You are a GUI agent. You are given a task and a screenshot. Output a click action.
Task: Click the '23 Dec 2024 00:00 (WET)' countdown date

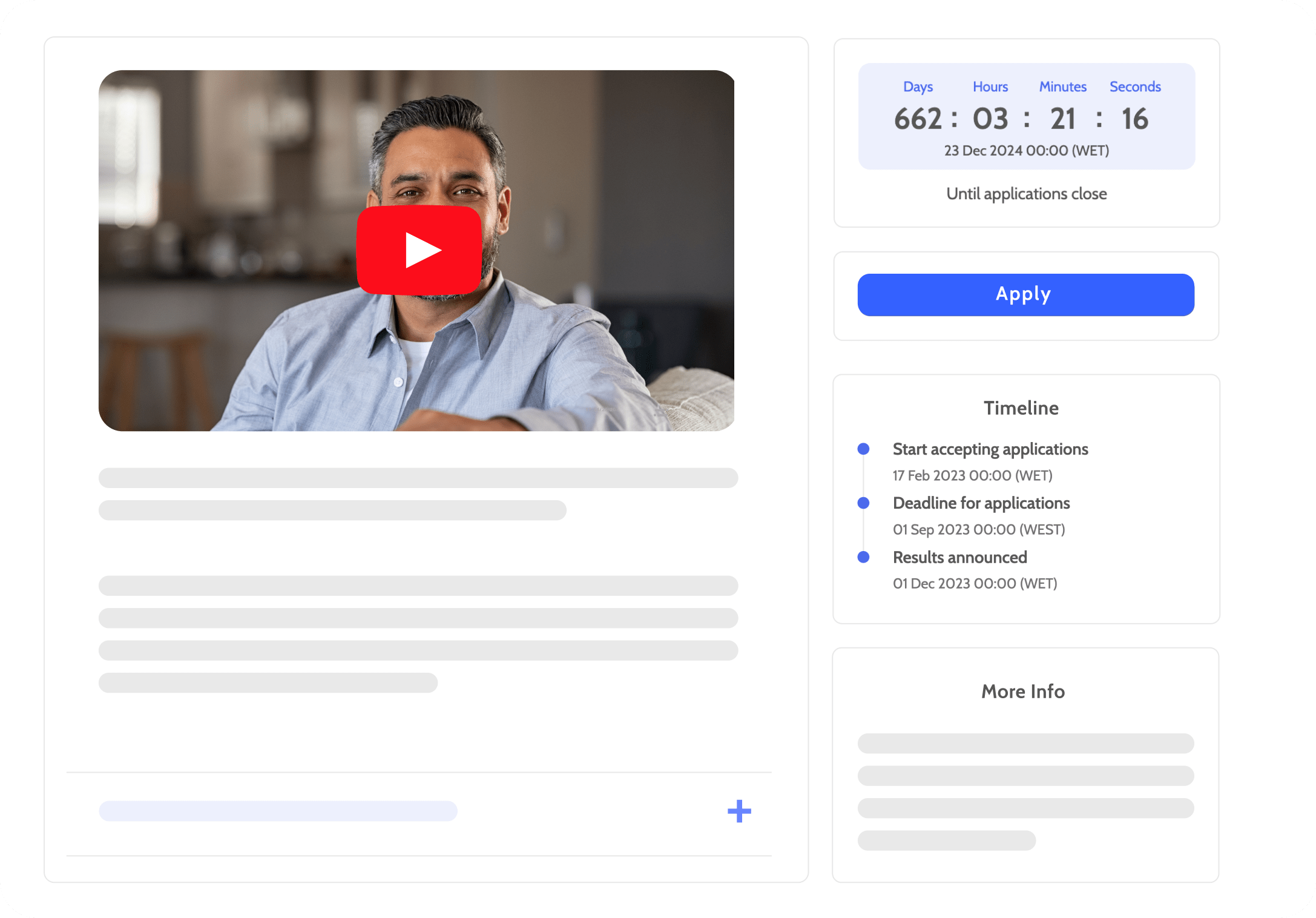[x=1027, y=150]
